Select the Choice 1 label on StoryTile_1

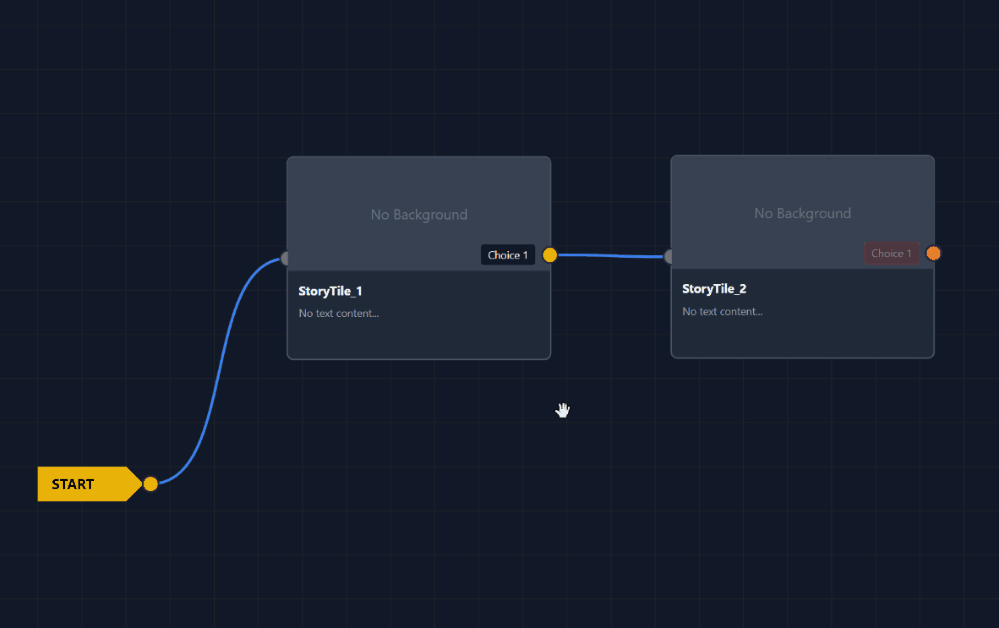[x=508, y=255]
